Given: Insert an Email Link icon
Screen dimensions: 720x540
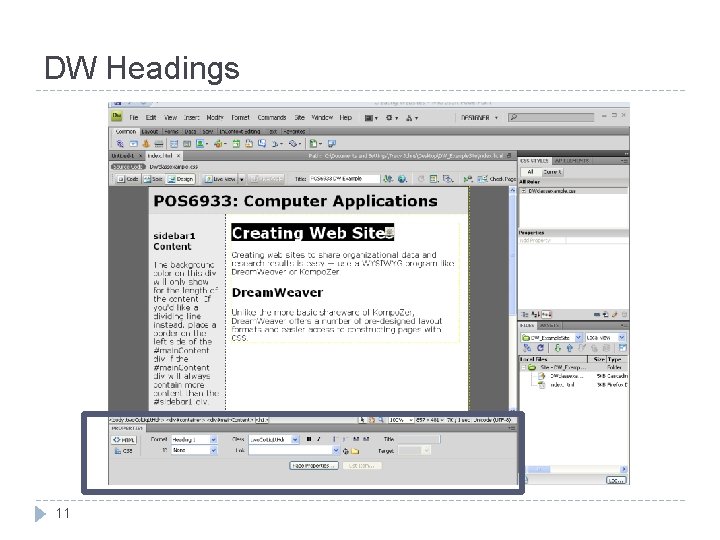Looking at the screenshot, I should (x=133, y=144).
